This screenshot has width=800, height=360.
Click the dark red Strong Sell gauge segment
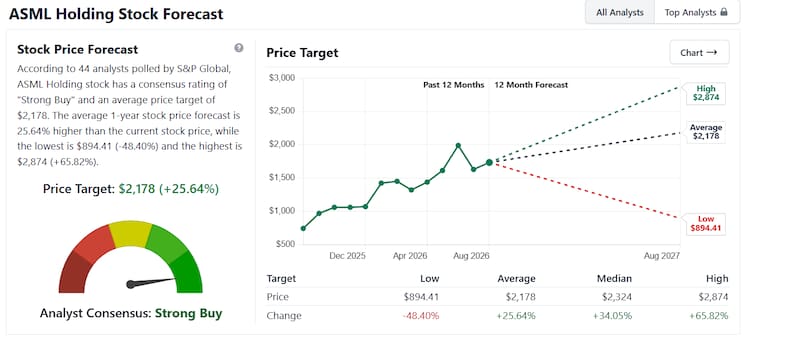75,273
